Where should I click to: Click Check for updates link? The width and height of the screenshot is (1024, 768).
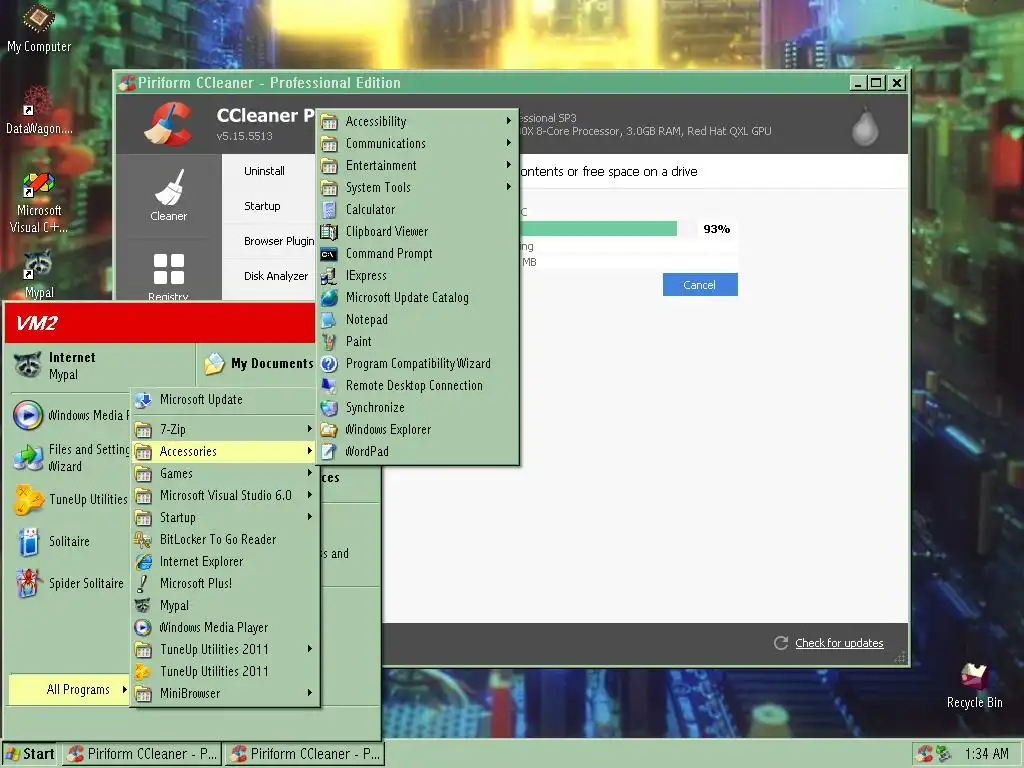[x=839, y=643]
